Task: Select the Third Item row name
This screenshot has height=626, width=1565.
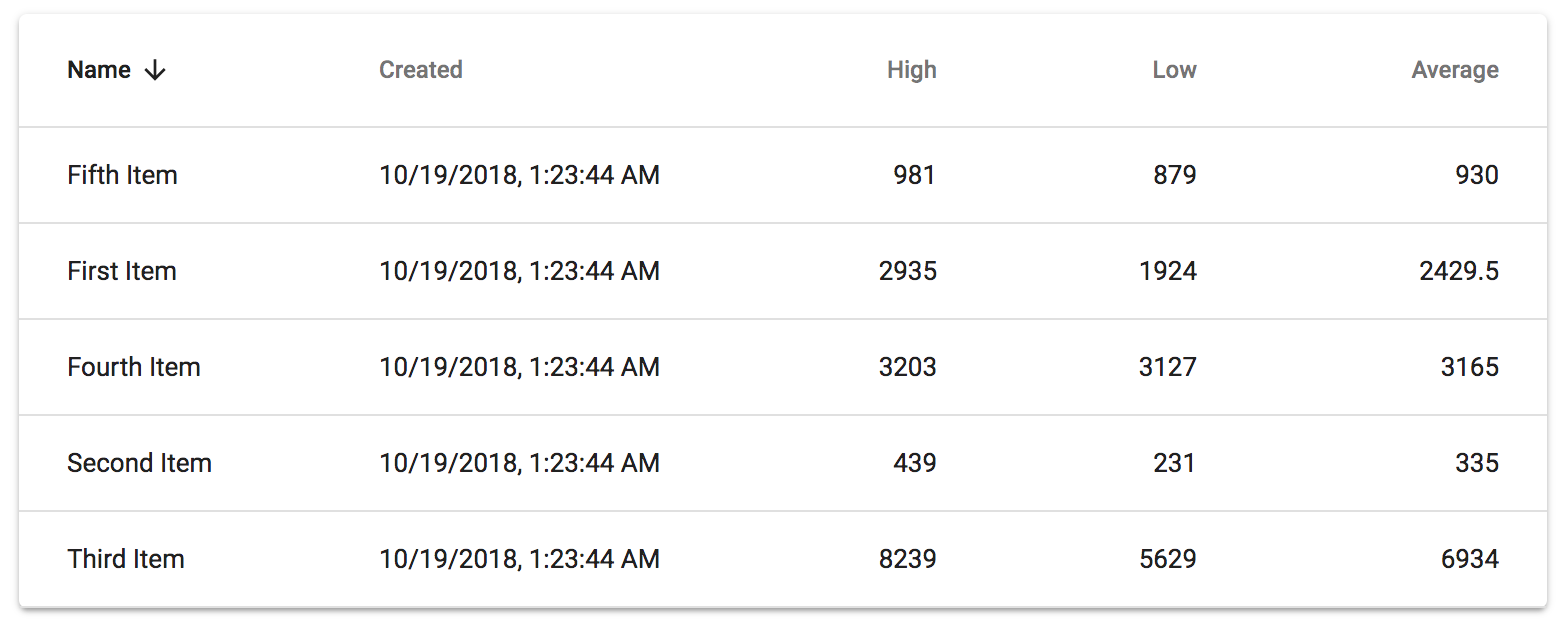Action: click(125, 559)
